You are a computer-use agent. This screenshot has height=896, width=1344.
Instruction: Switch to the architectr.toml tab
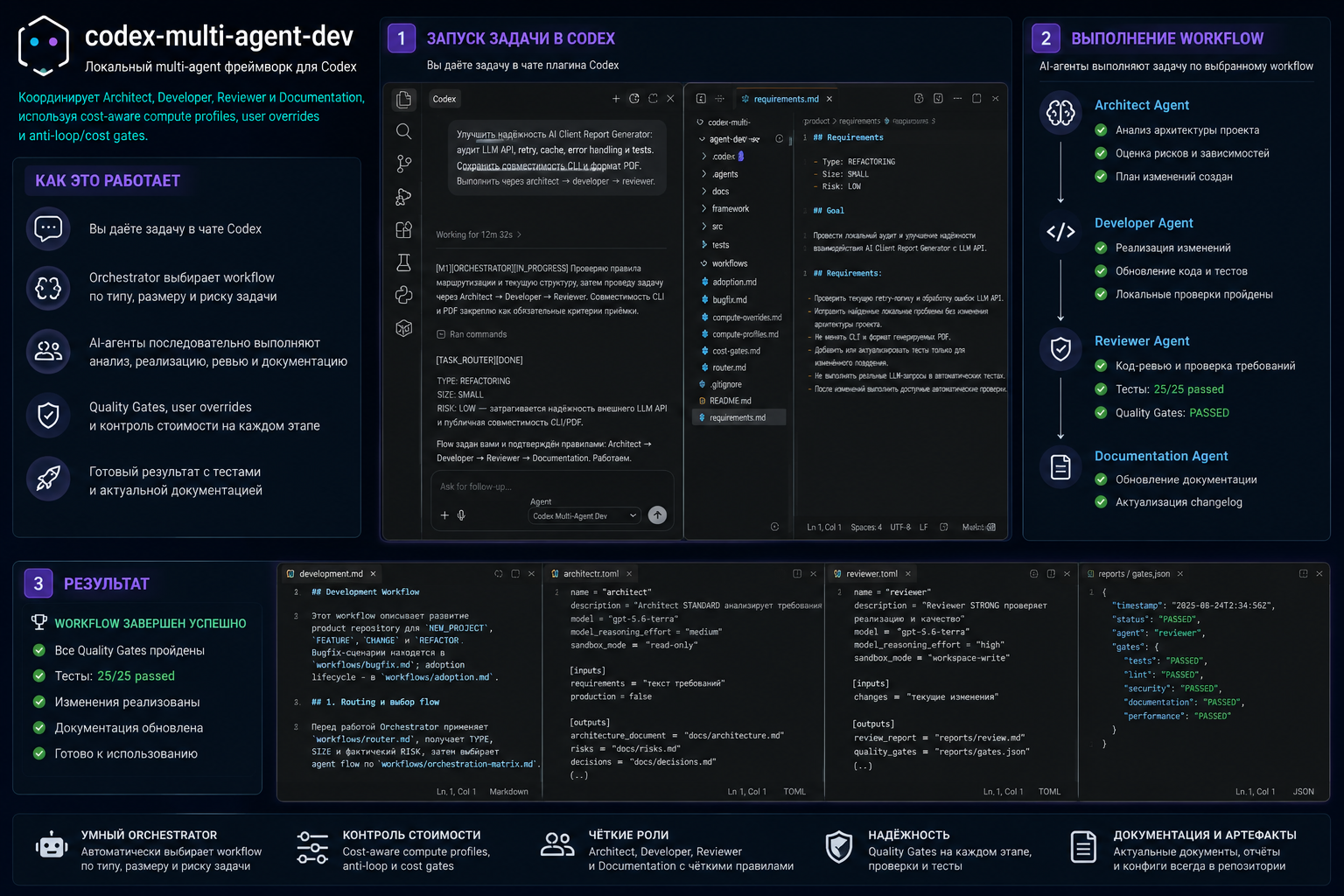(x=591, y=574)
